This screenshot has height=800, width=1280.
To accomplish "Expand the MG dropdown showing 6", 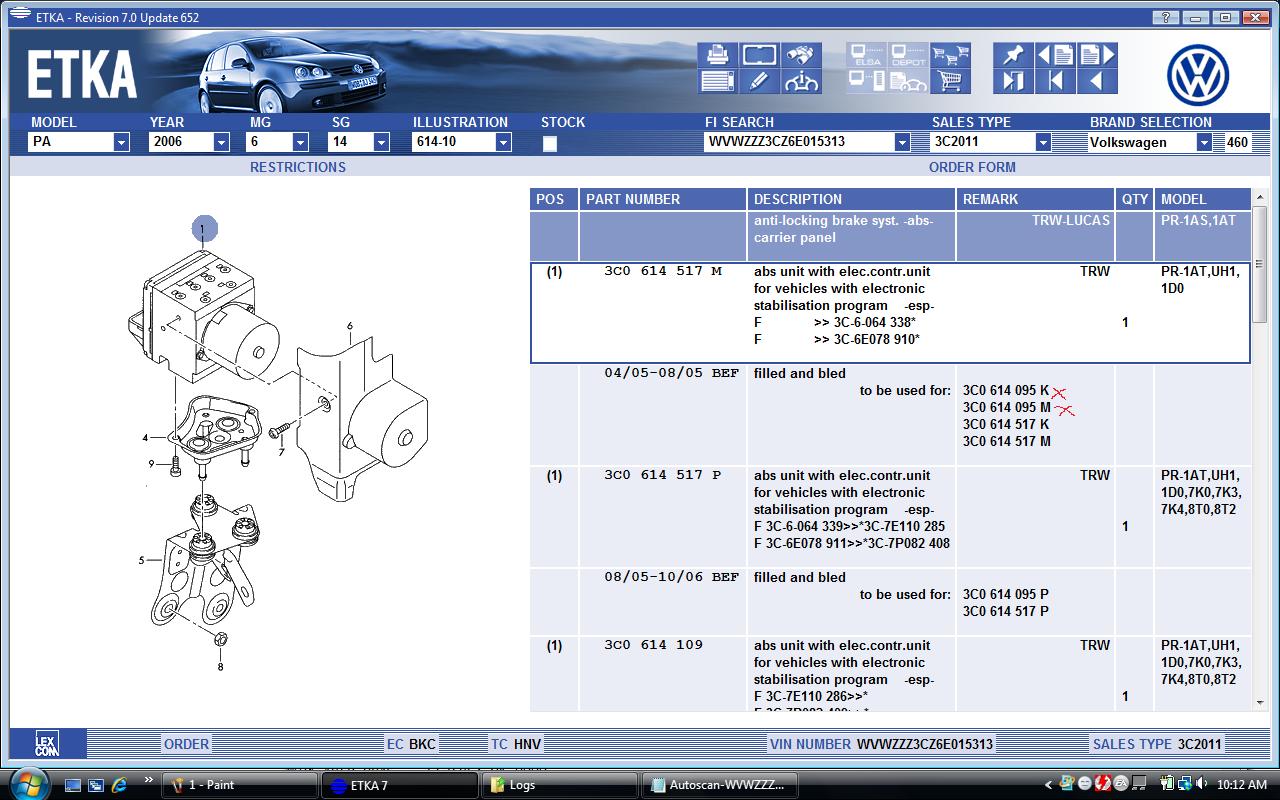I will [x=300, y=143].
